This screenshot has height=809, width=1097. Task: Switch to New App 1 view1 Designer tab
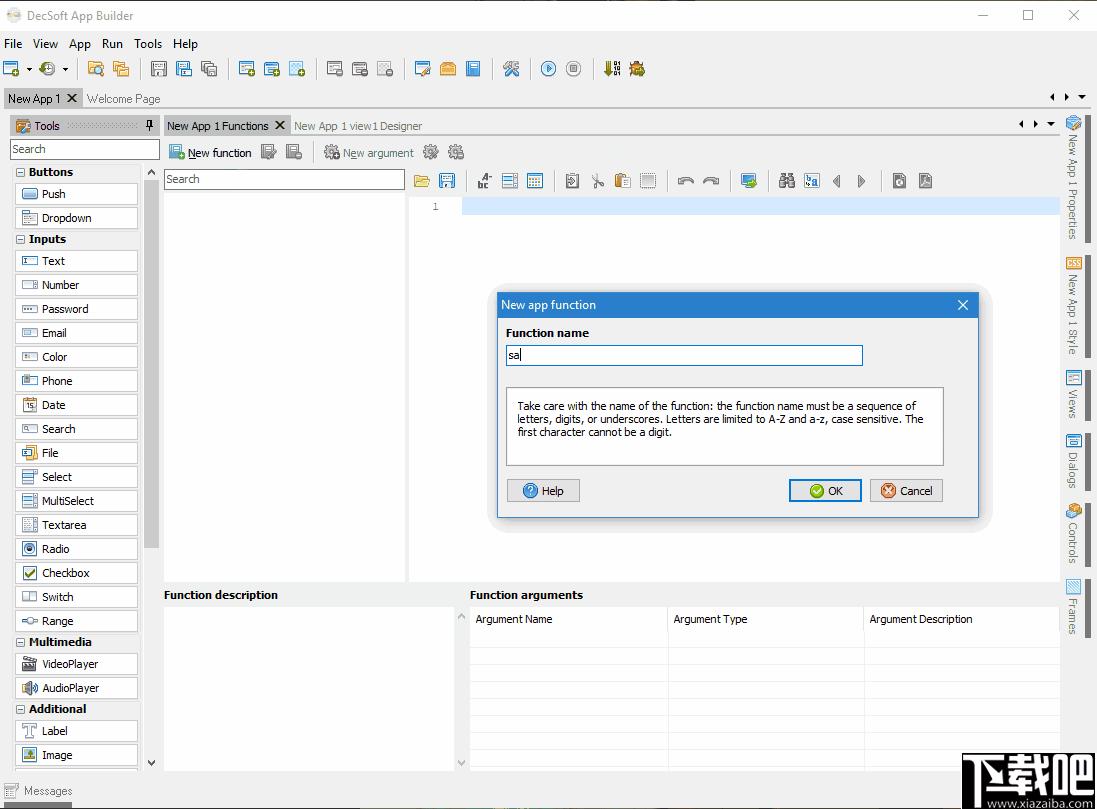pyautogui.click(x=358, y=126)
